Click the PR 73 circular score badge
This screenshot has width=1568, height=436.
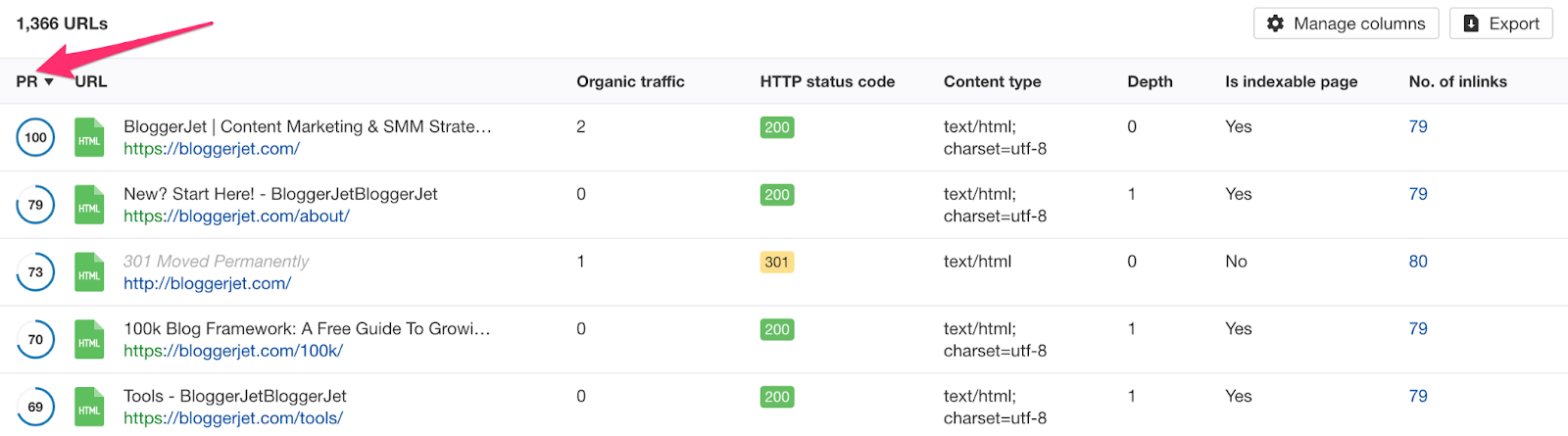tap(35, 272)
